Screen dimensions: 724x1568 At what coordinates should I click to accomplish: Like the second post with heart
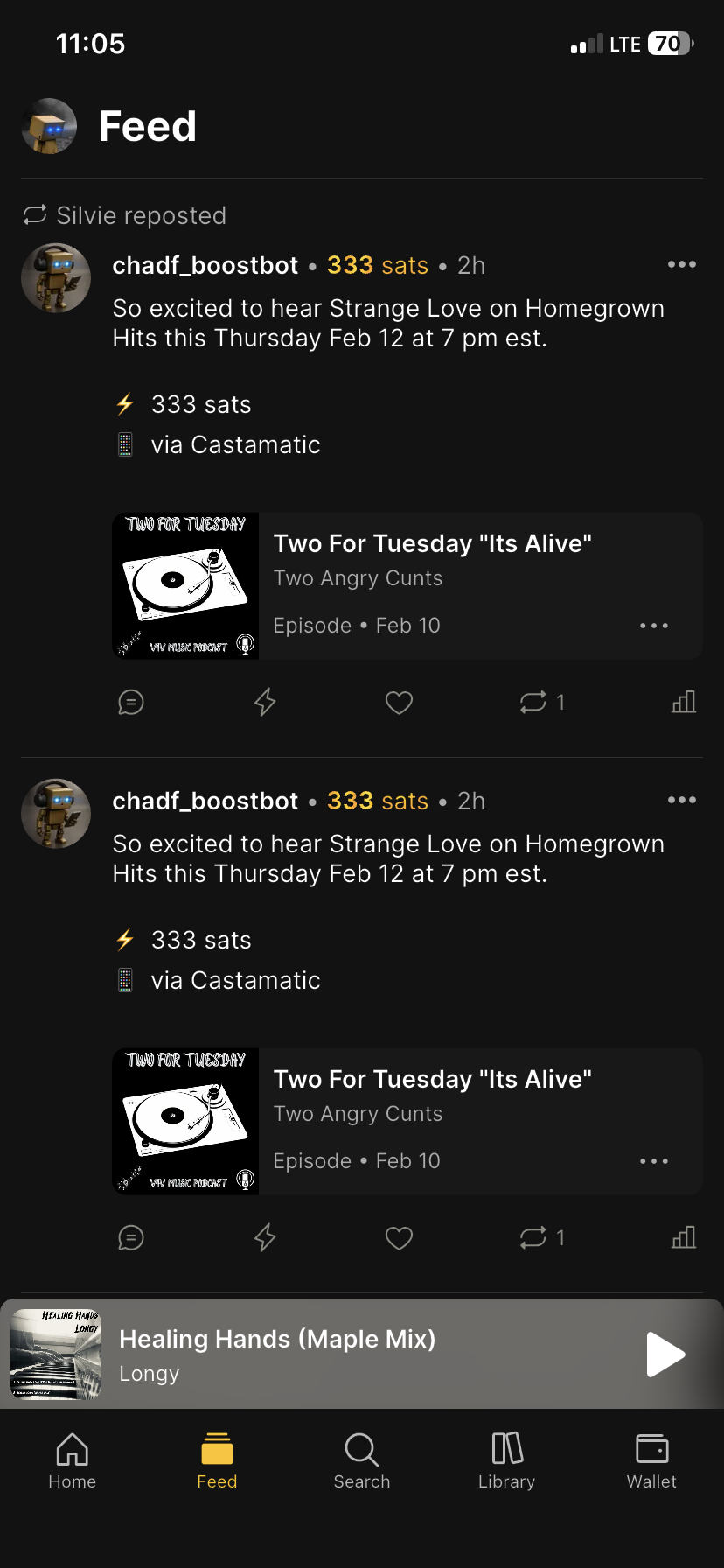(399, 1237)
